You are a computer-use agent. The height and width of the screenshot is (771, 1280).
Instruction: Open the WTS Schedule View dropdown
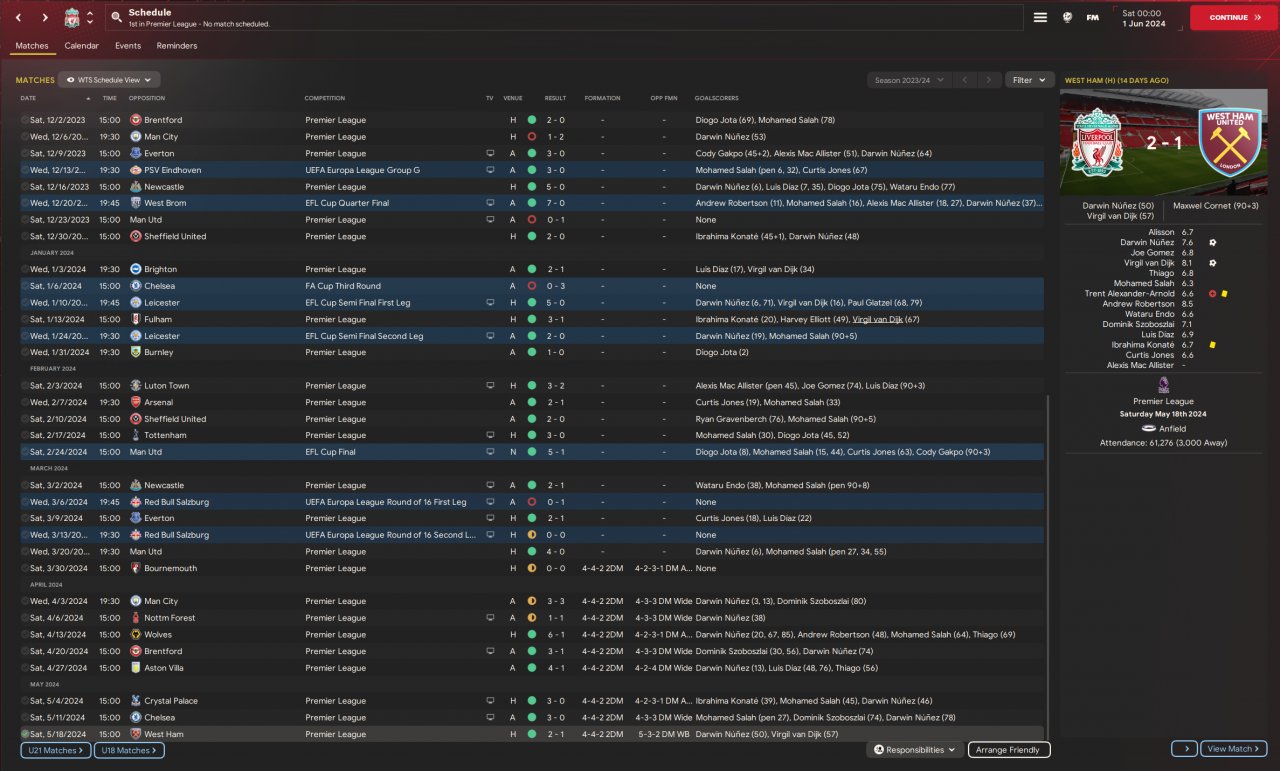(x=109, y=80)
